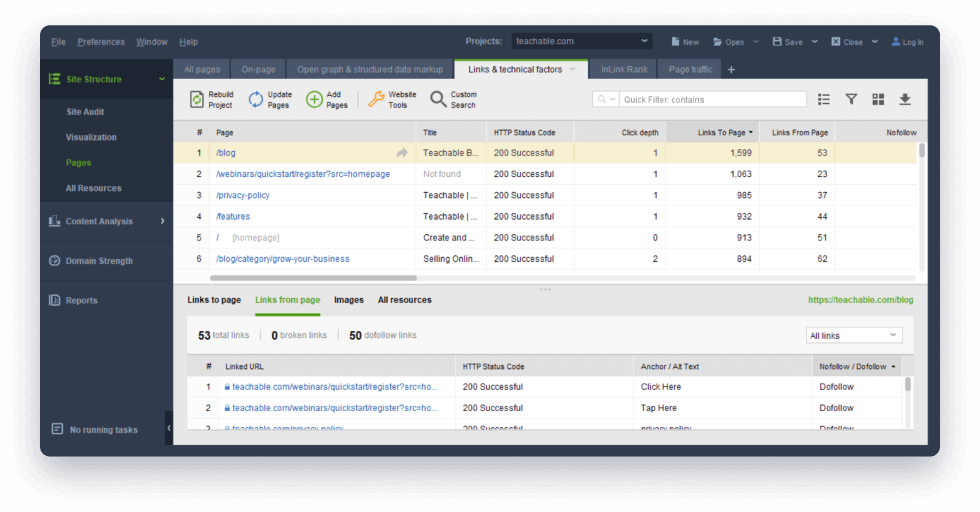
Task: Click the Rebuild Project icon
Action: pyautogui.click(x=197, y=99)
